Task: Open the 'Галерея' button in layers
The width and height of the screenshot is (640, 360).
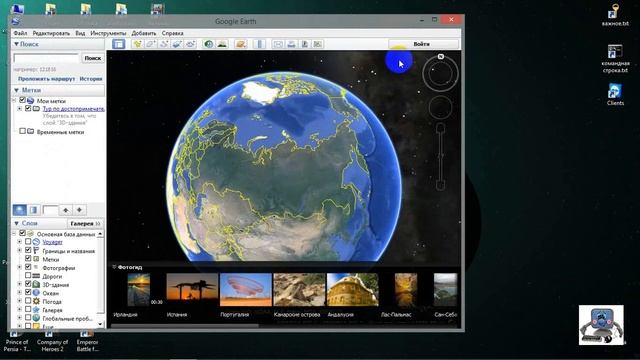Action: 85,223
